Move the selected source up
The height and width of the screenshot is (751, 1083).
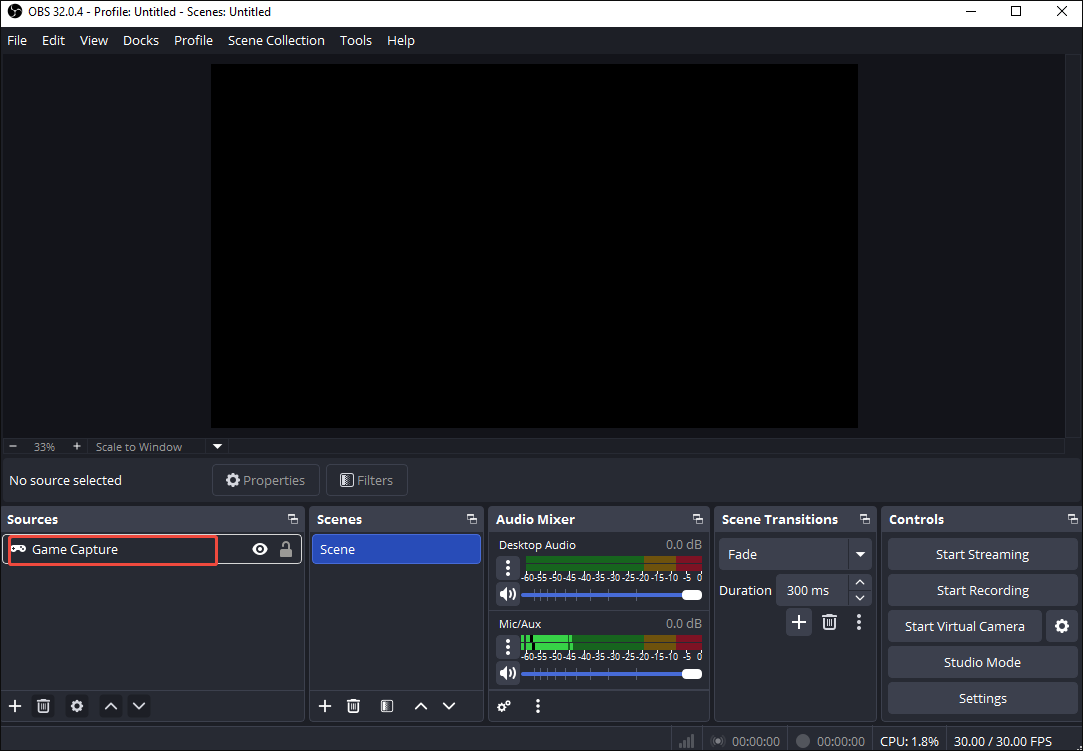[110, 706]
